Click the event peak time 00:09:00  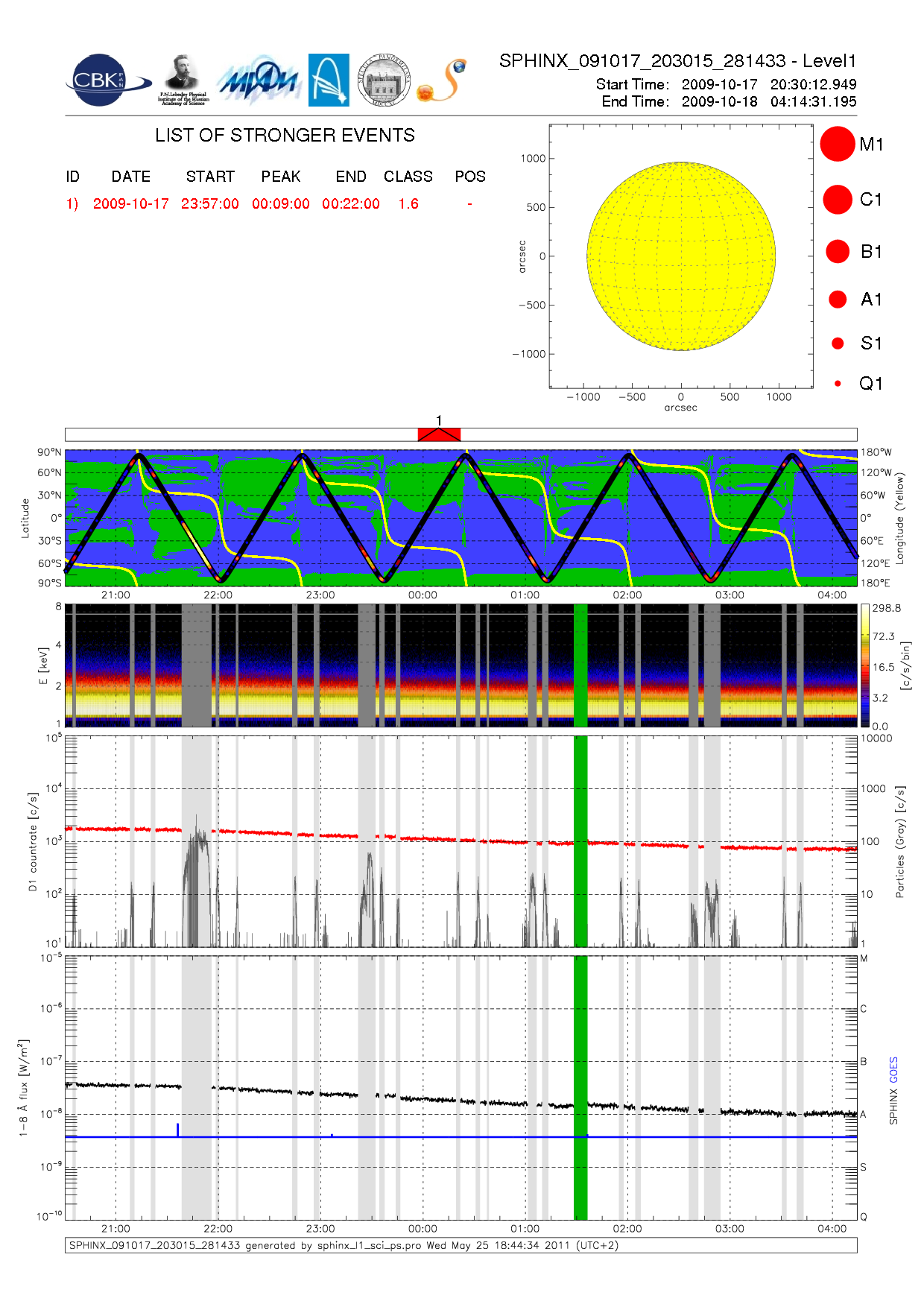(x=280, y=204)
